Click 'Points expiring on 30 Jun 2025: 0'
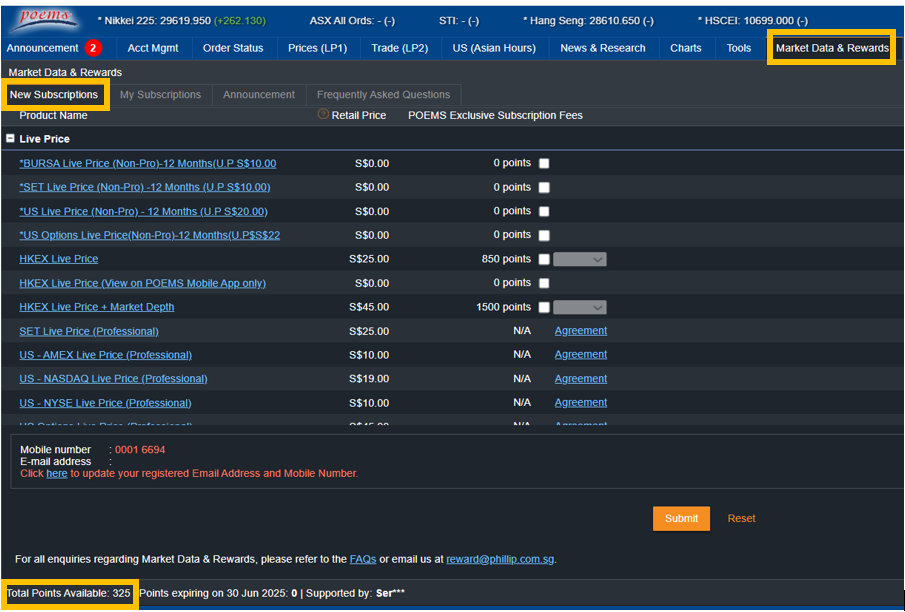The width and height of the screenshot is (905, 612). [218, 594]
